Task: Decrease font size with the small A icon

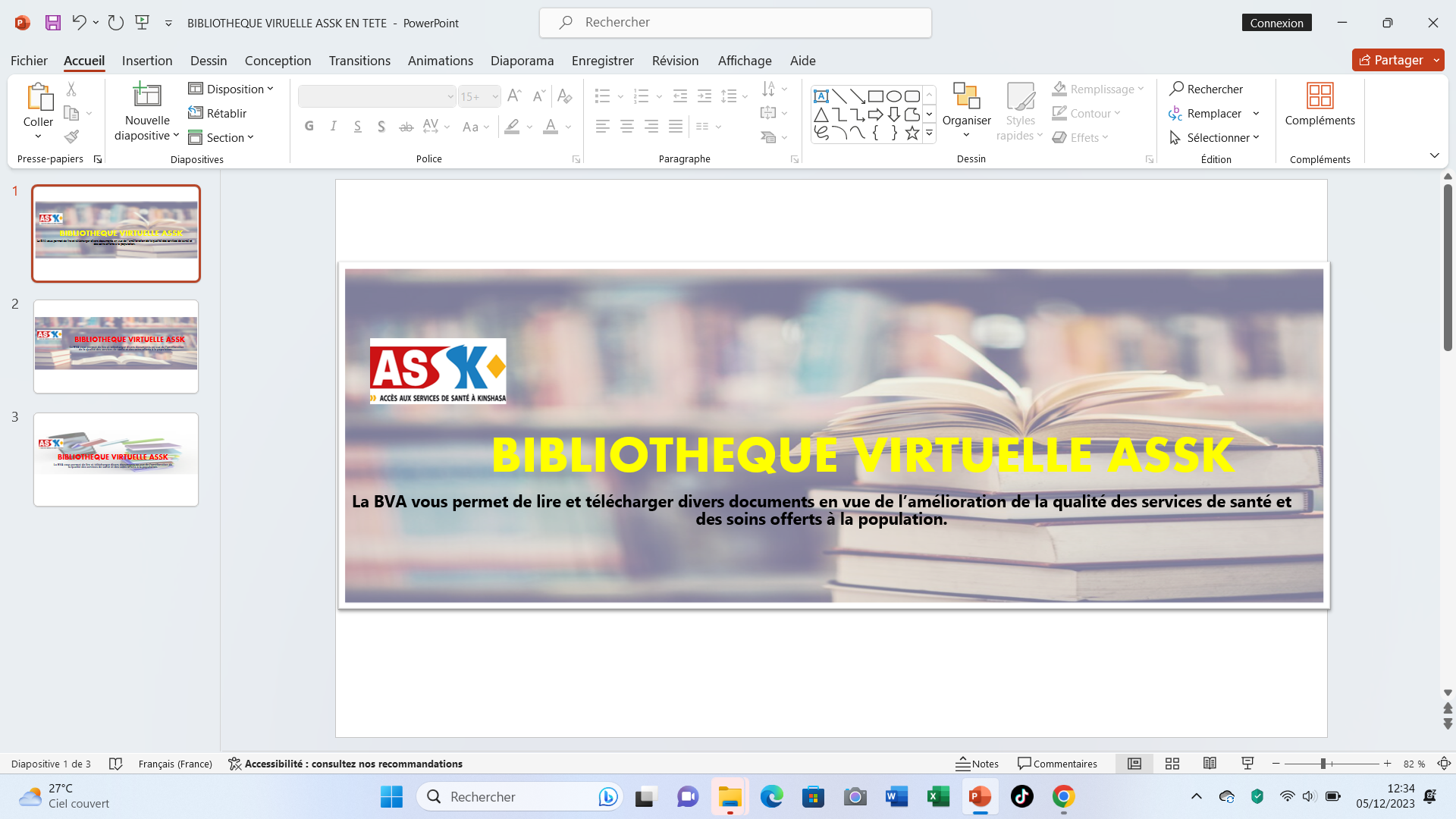Action: pos(538,96)
